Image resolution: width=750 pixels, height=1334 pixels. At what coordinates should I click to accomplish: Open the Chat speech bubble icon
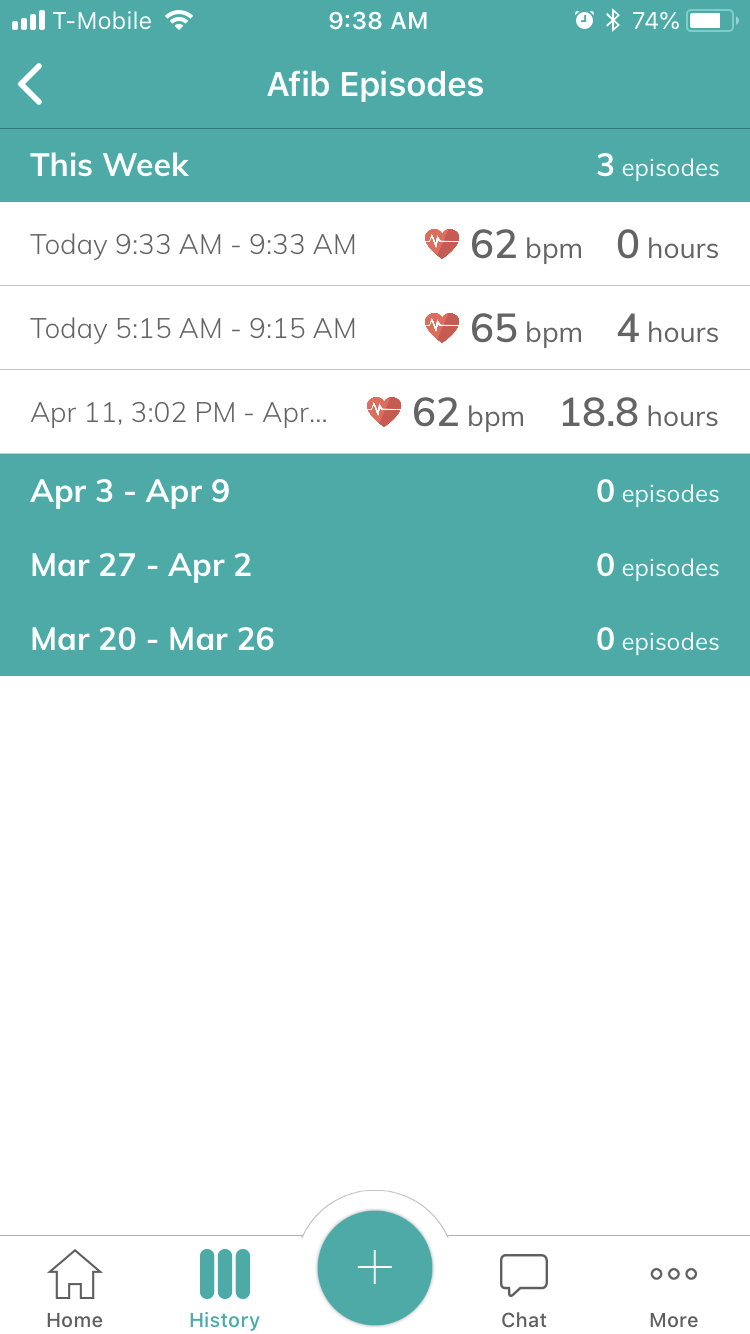pos(524,1275)
